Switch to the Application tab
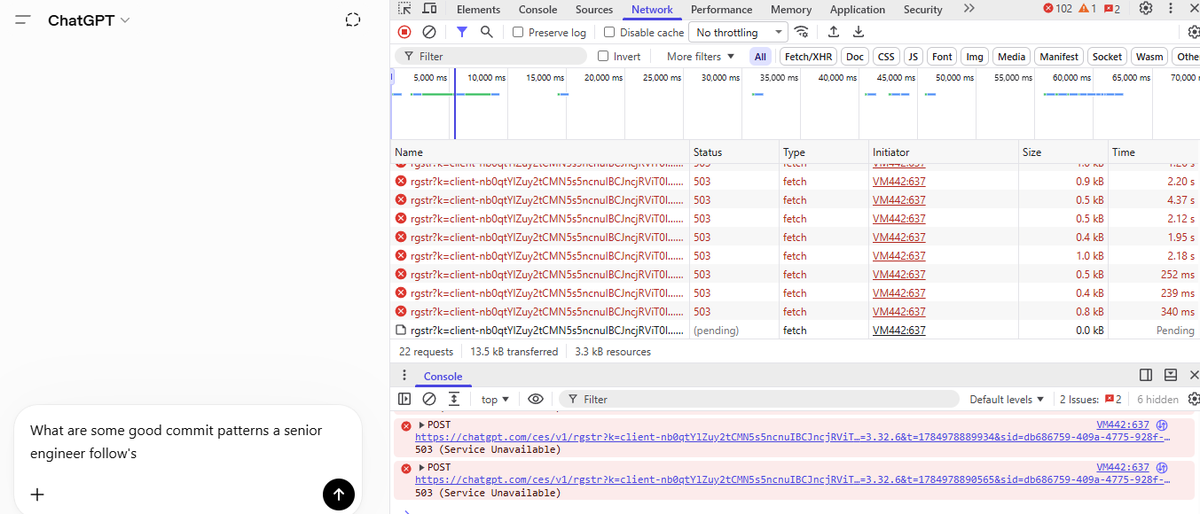This screenshot has height=514, width=1200. click(x=857, y=9)
